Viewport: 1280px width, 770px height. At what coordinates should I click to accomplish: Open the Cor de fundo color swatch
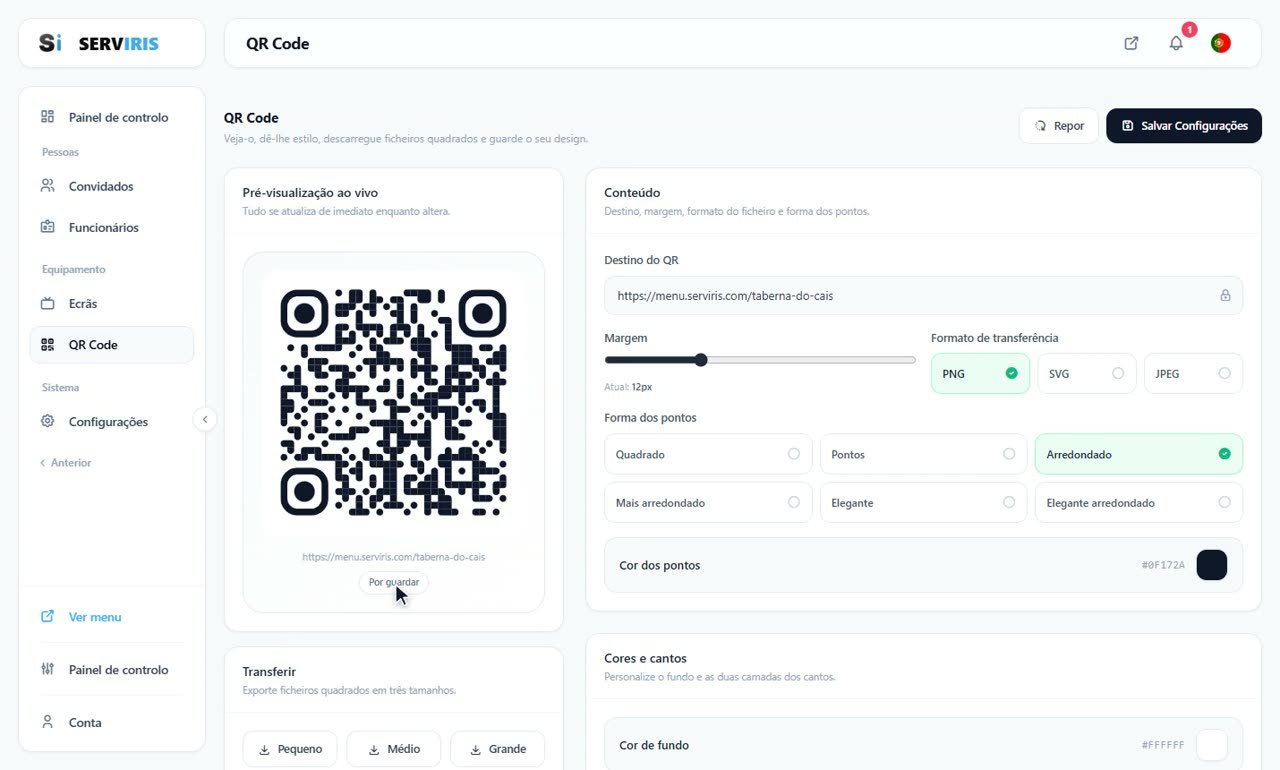1212,745
